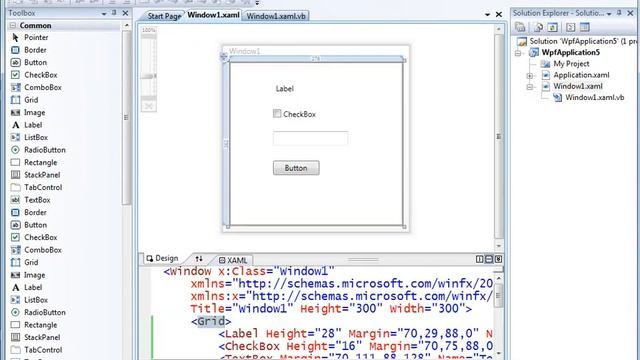640x360 pixels.
Task: Click the splitter grip between Design and XAML
Action: click(x=363, y=259)
